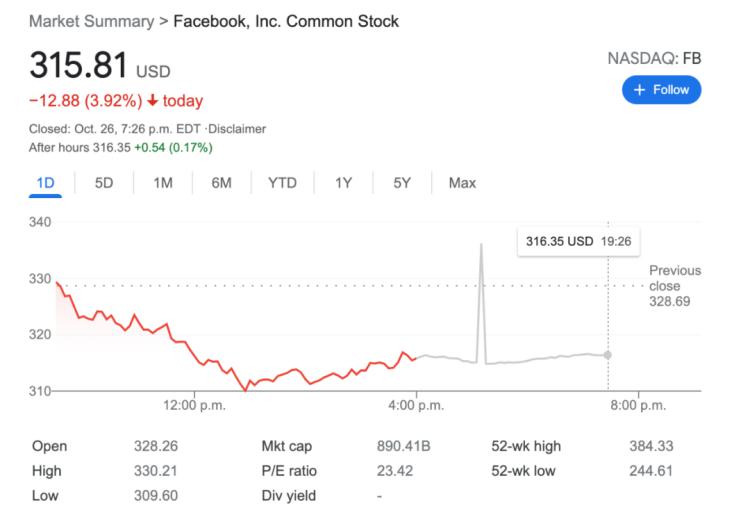Switch to the 1M chart range
The height and width of the screenshot is (524, 750).
[x=163, y=183]
